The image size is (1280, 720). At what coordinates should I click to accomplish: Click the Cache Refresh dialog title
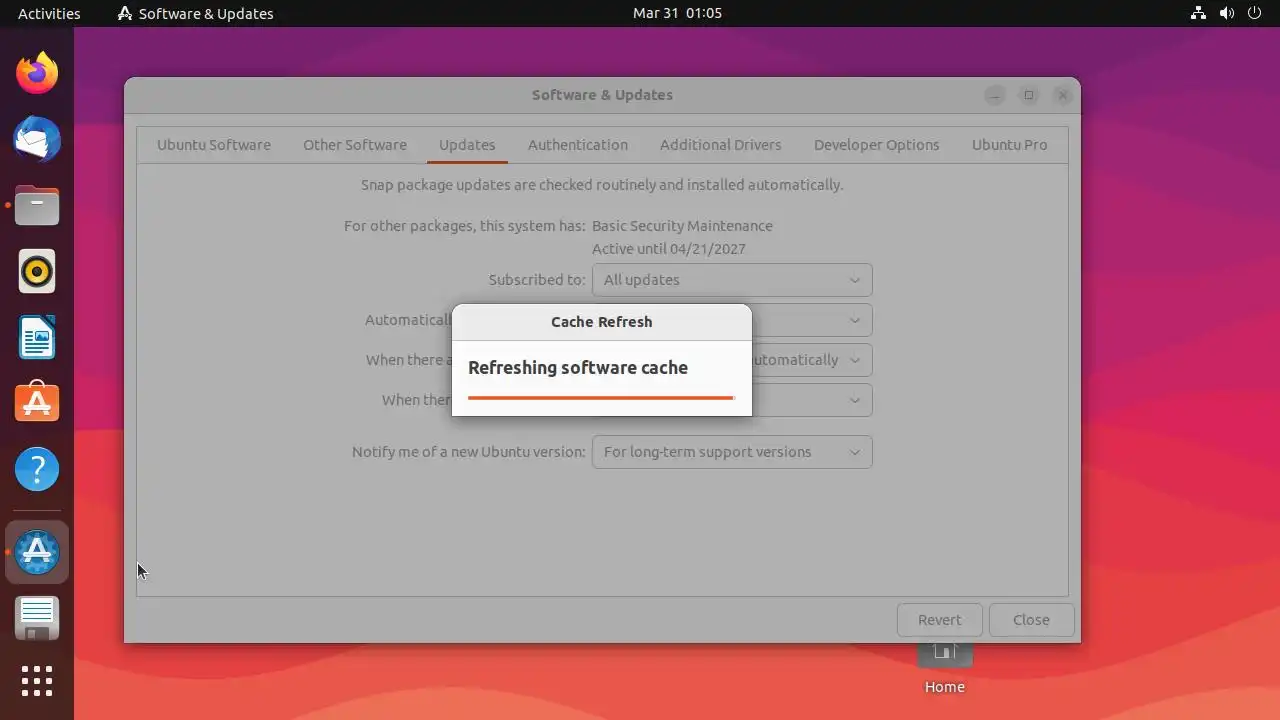coord(602,322)
